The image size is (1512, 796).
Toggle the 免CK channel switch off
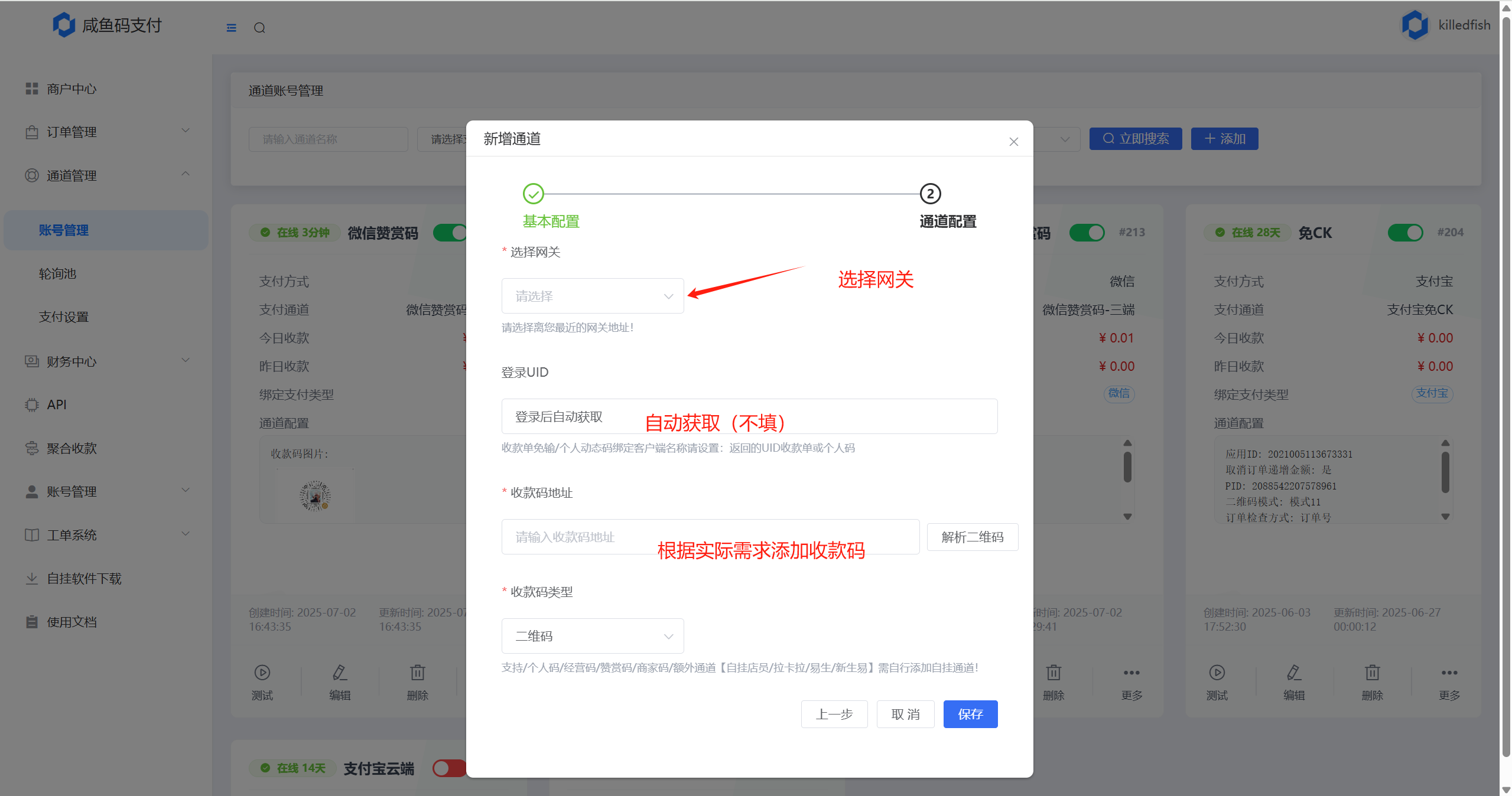click(1405, 233)
